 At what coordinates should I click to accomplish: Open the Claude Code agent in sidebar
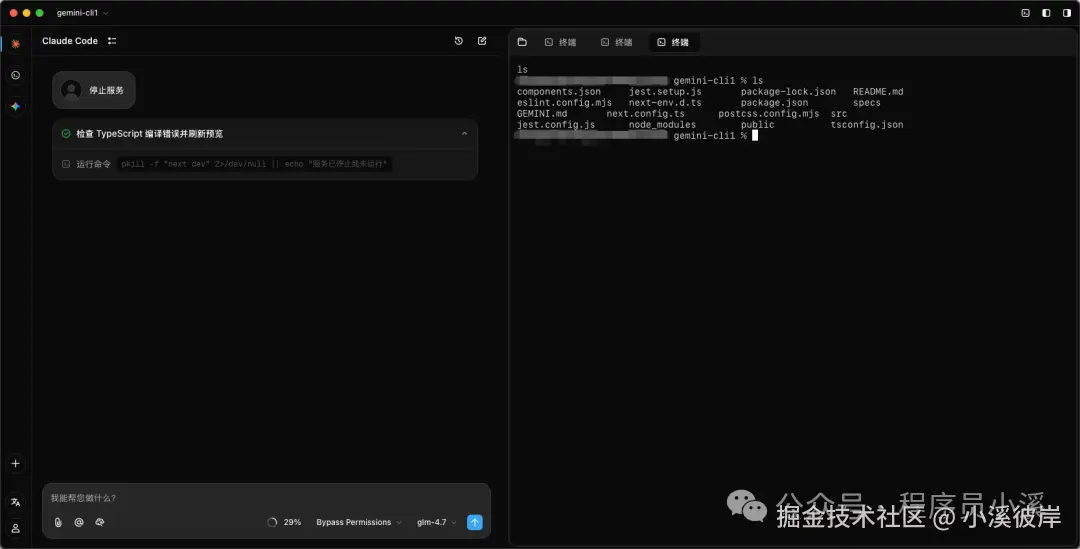(15, 44)
